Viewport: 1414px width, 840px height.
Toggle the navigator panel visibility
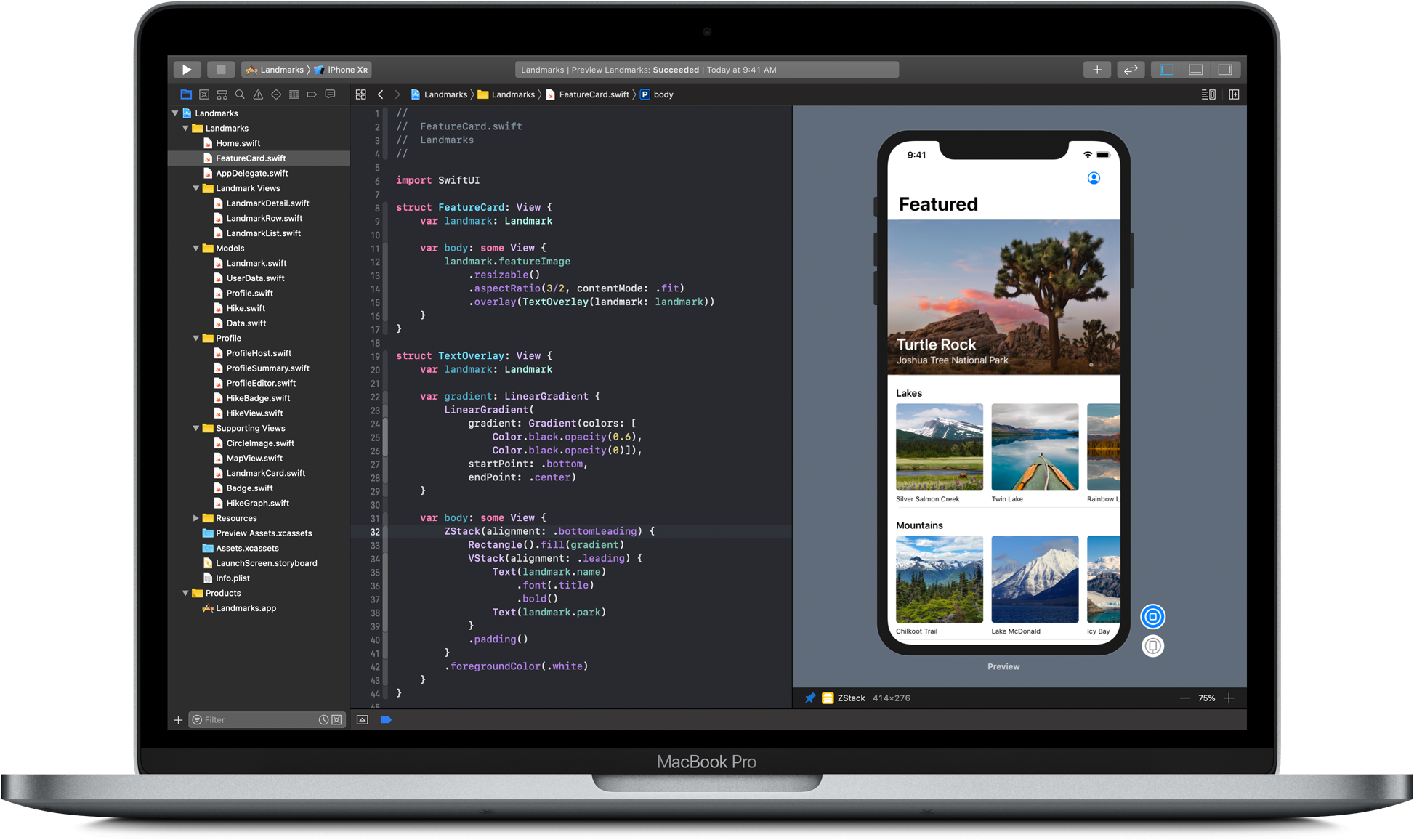tap(1167, 70)
